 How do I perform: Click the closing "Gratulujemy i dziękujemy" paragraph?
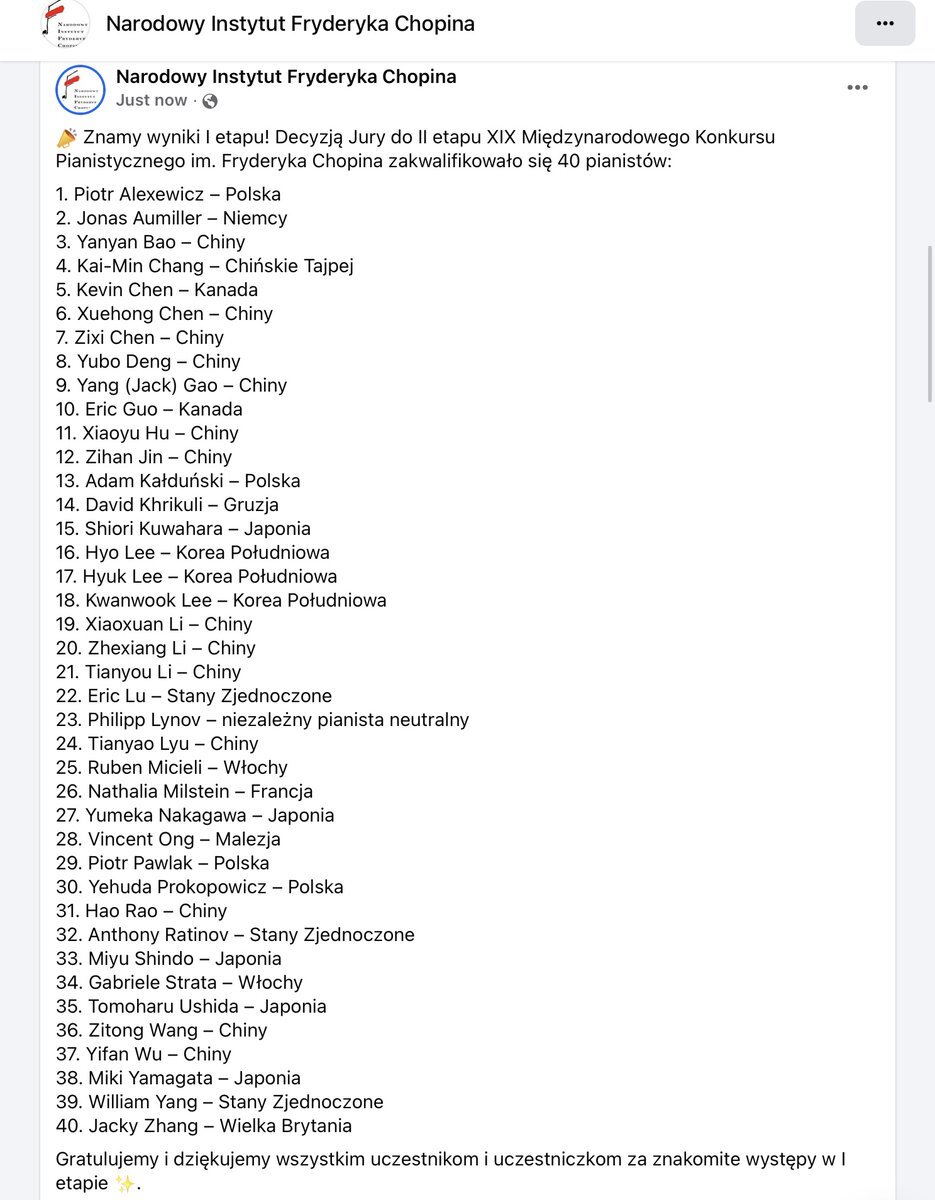point(450,1160)
